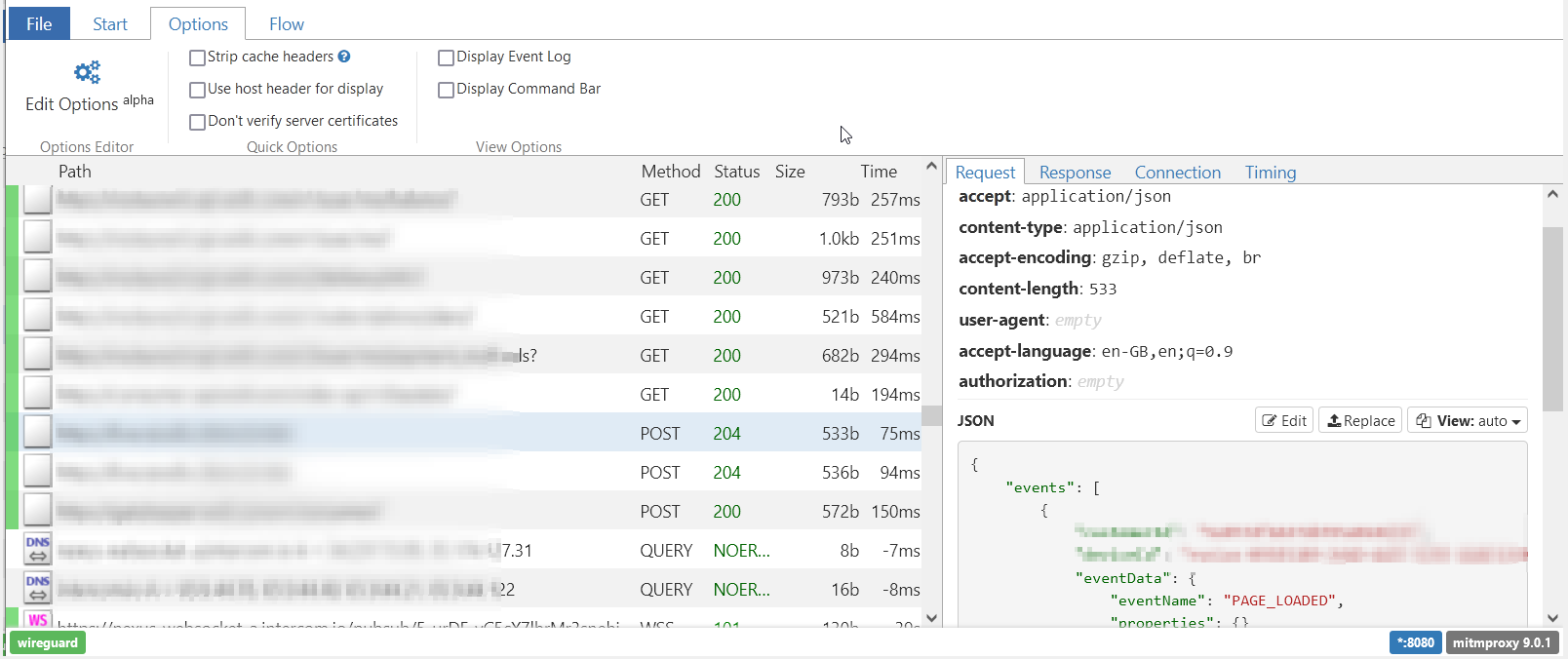The height and width of the screenshot is (659, 1568).
Task: Open the Connection tab
Action: click(x=1177, y=172)
